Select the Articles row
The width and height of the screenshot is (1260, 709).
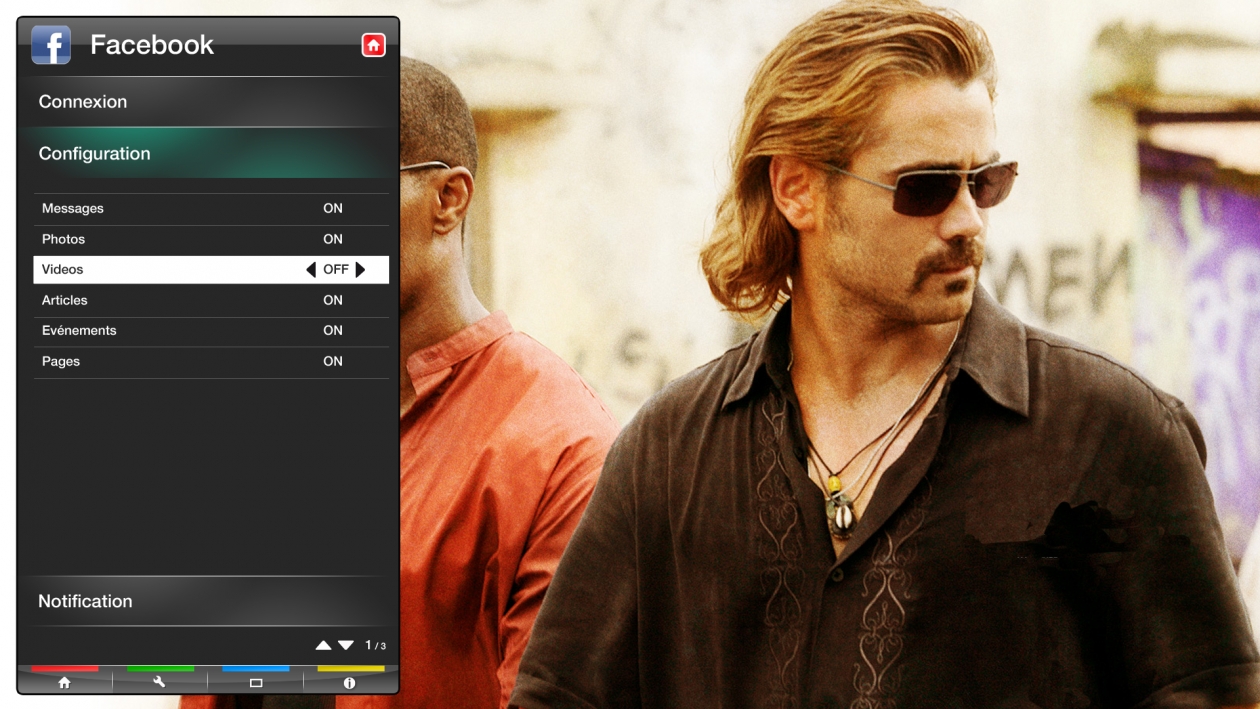(65, 300)
